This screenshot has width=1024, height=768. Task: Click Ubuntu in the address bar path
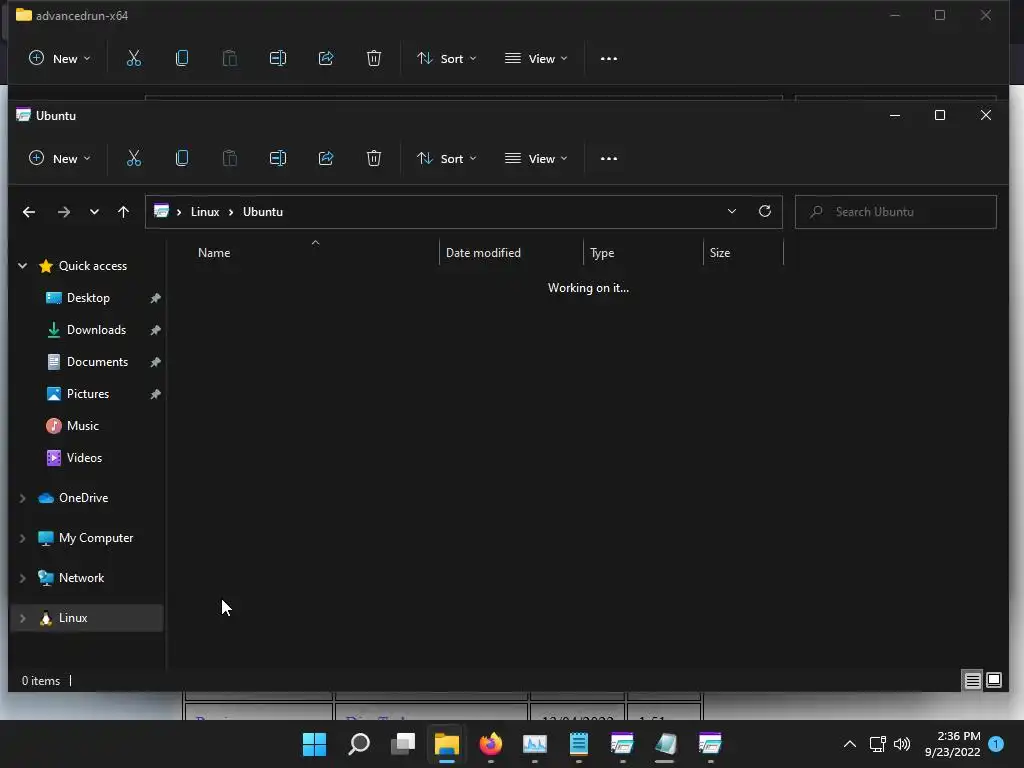click(x=263, y=212)
